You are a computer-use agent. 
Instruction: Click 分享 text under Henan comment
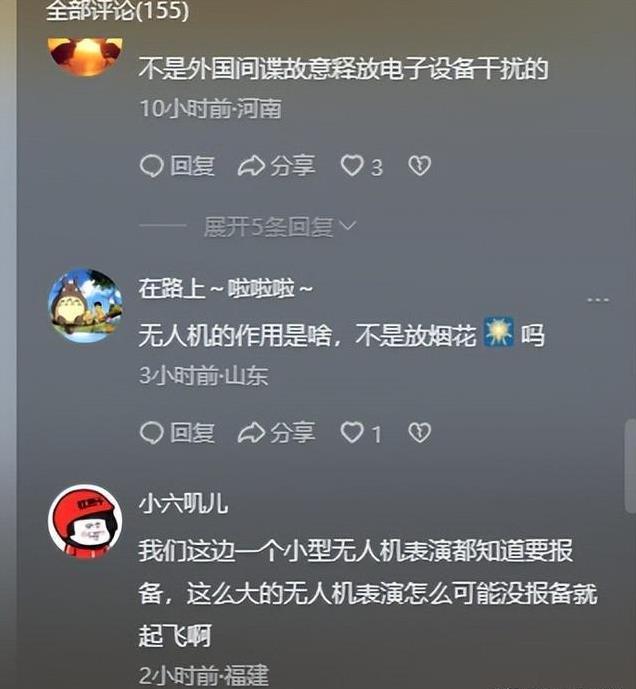[293, 166]
